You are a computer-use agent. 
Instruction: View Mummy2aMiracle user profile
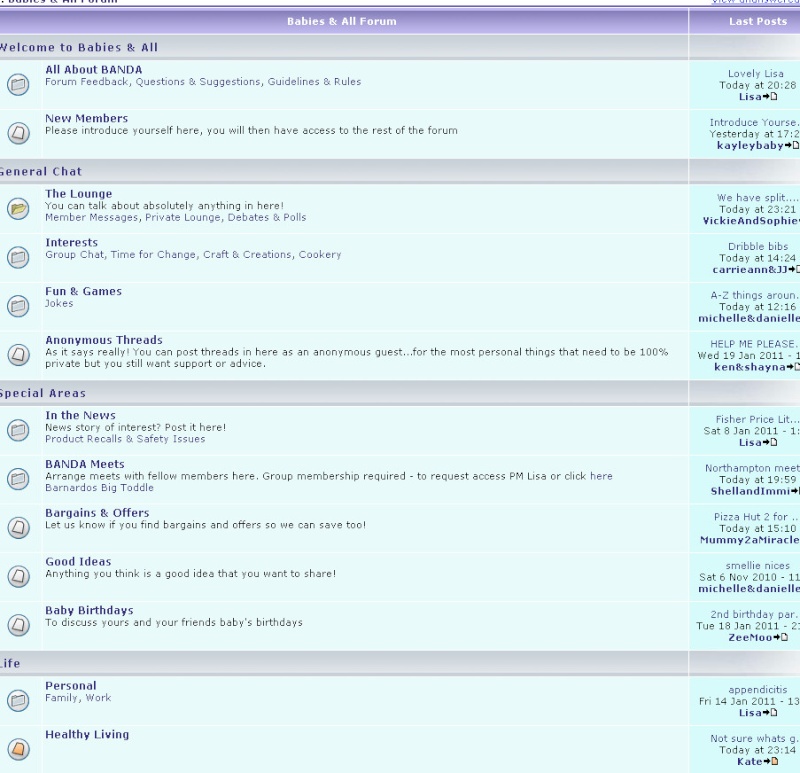coord(749,540)
